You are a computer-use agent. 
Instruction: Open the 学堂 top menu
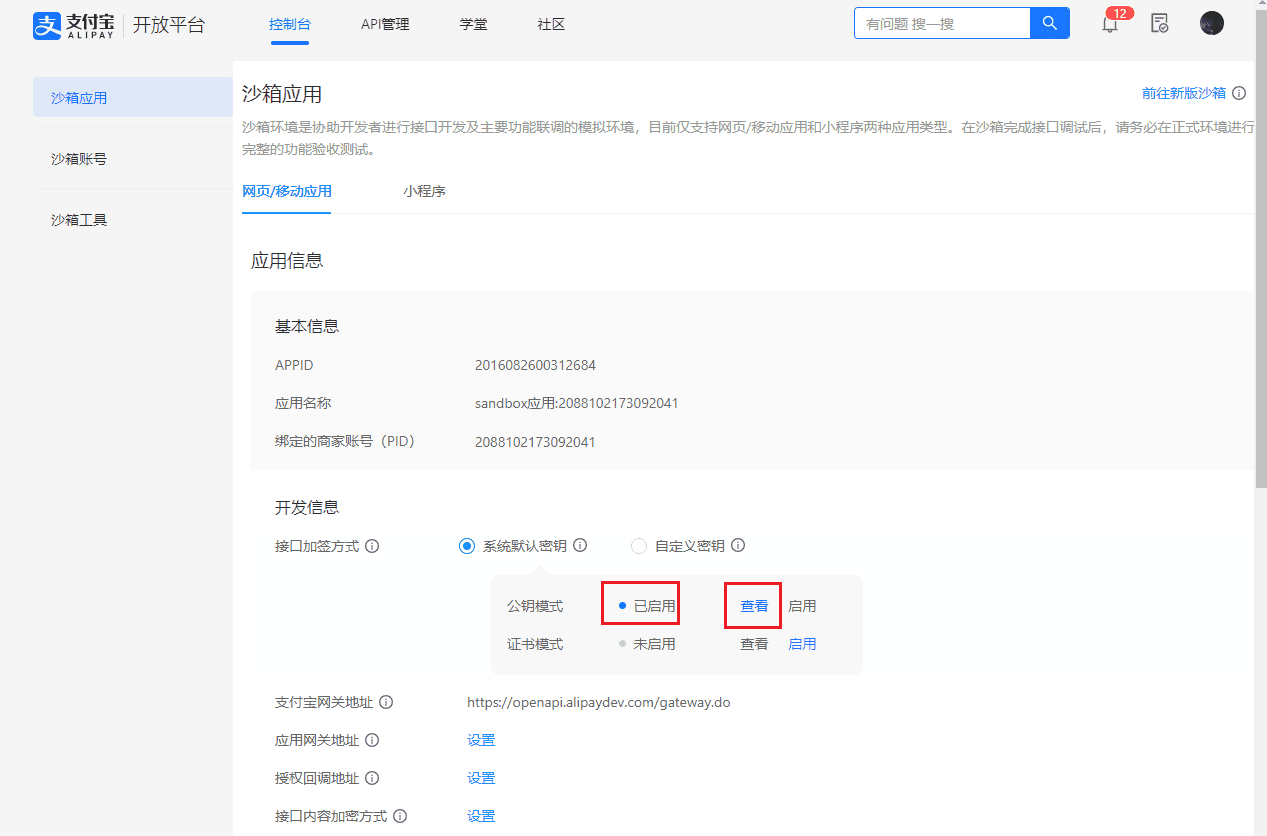[x=474, y=24]
